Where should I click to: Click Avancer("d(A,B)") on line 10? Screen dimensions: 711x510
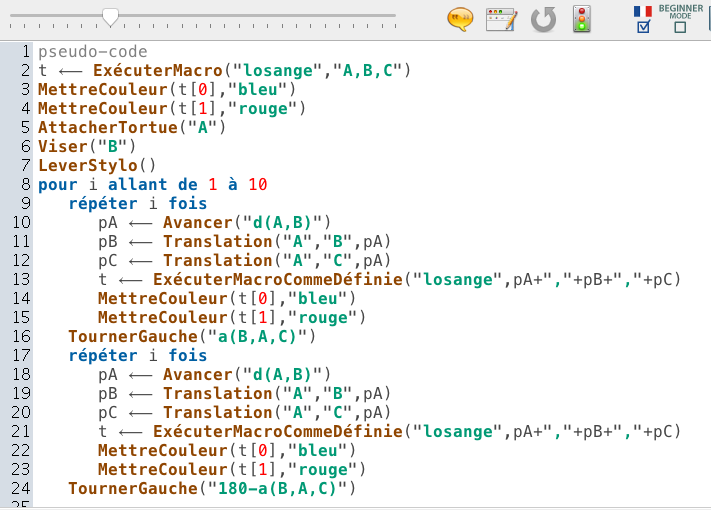[247, 223]
